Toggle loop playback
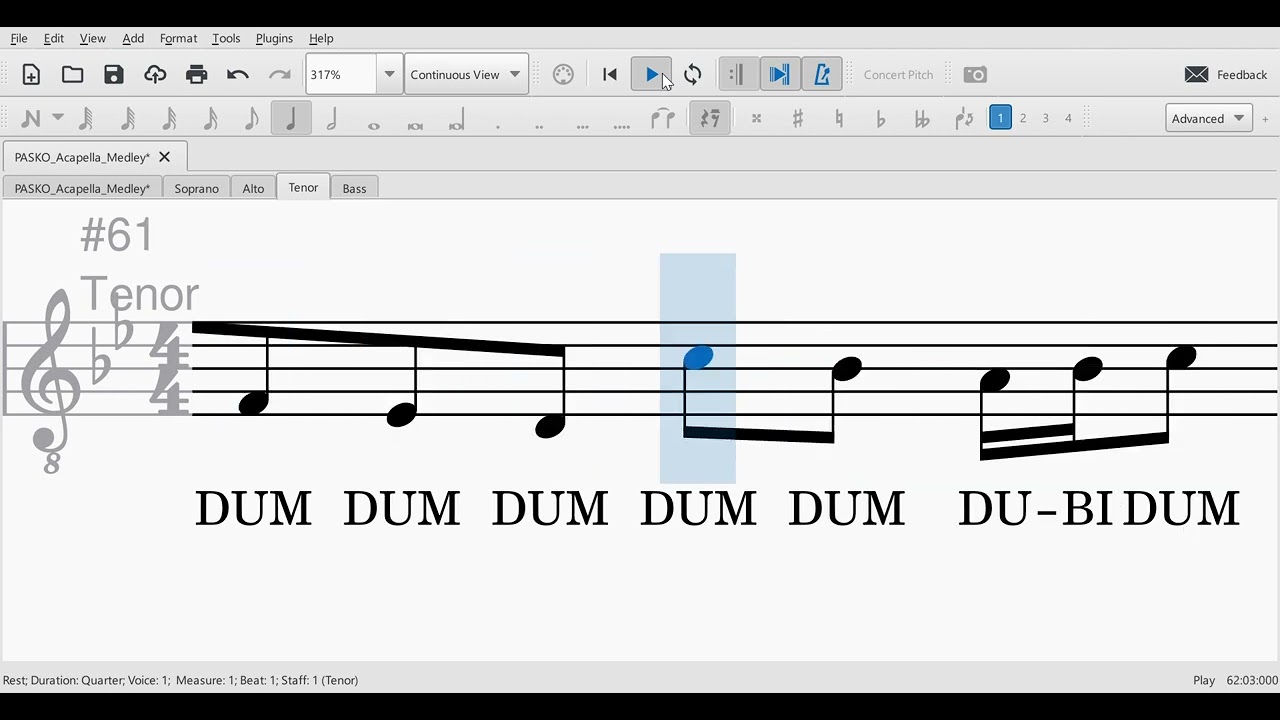Viewport: 1280px width, 720px height. point(693,75)
